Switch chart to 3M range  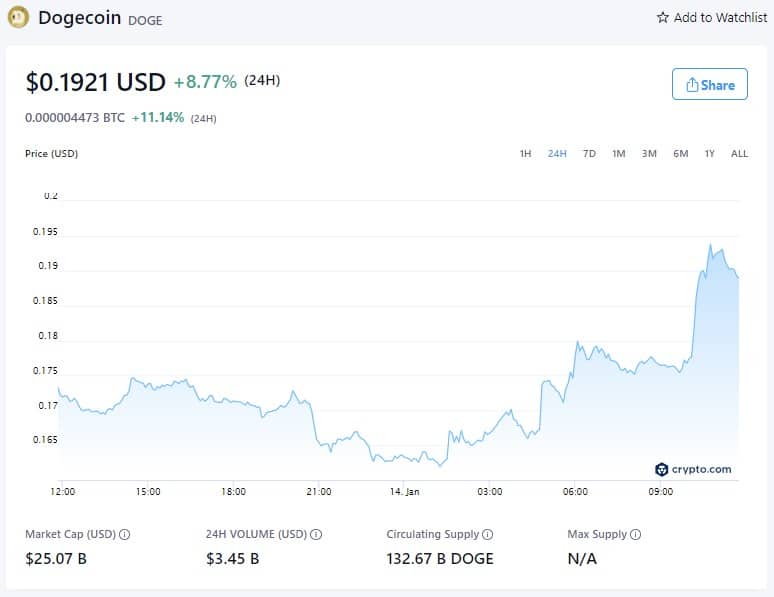point(649,154)
